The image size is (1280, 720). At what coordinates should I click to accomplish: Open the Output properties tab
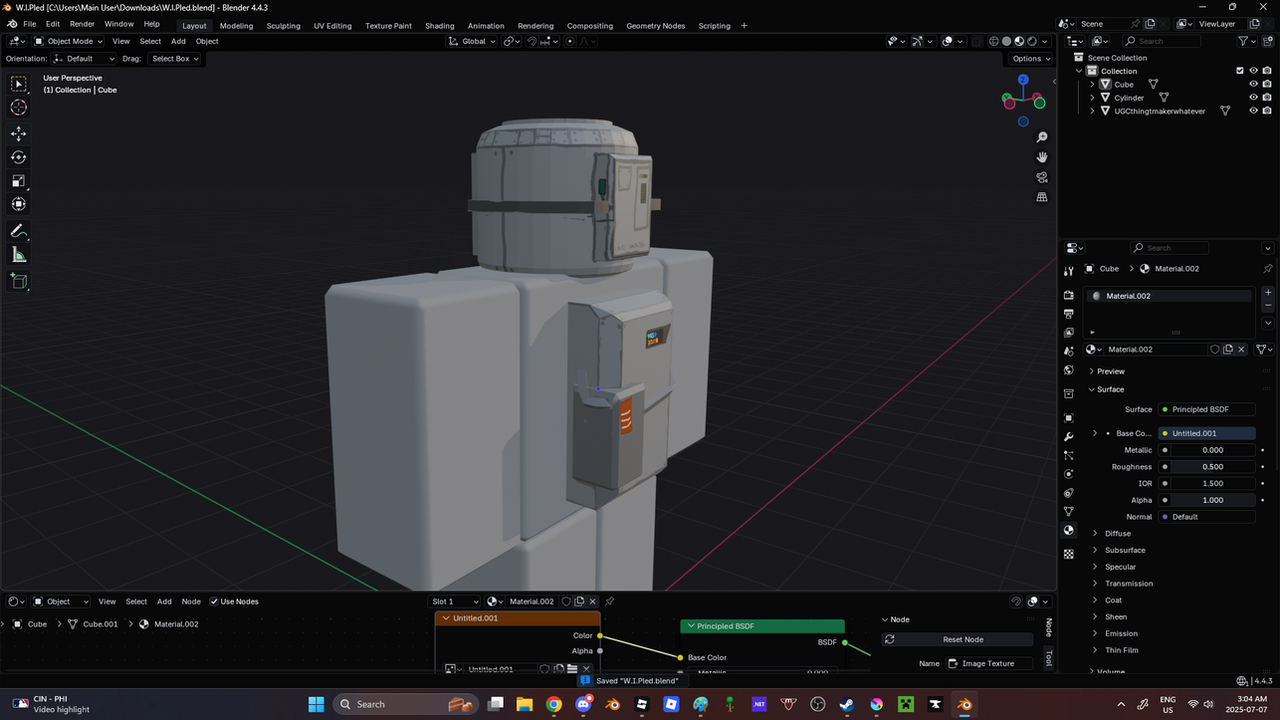1069,314
